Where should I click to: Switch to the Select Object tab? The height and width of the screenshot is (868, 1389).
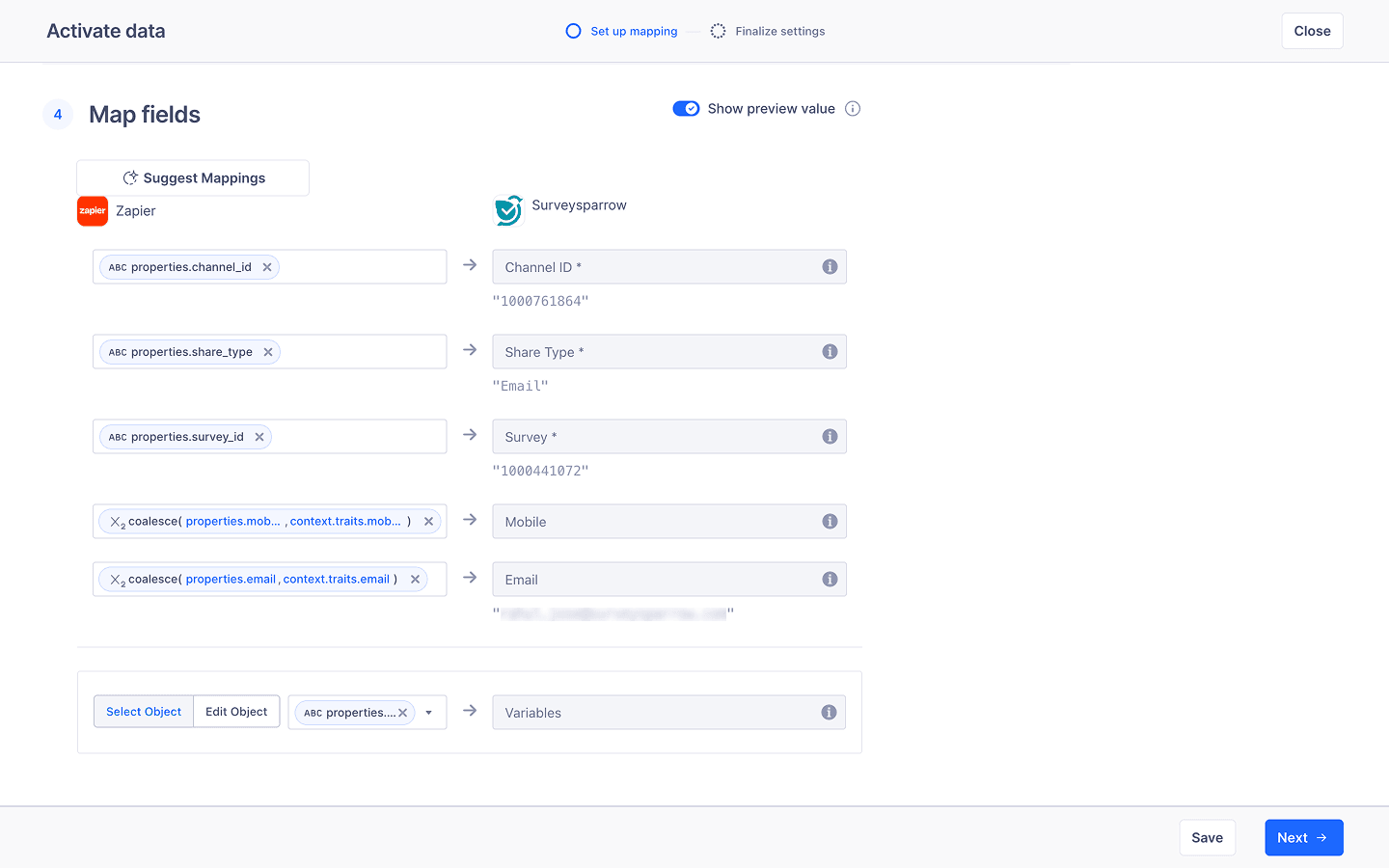click(144, 712)
